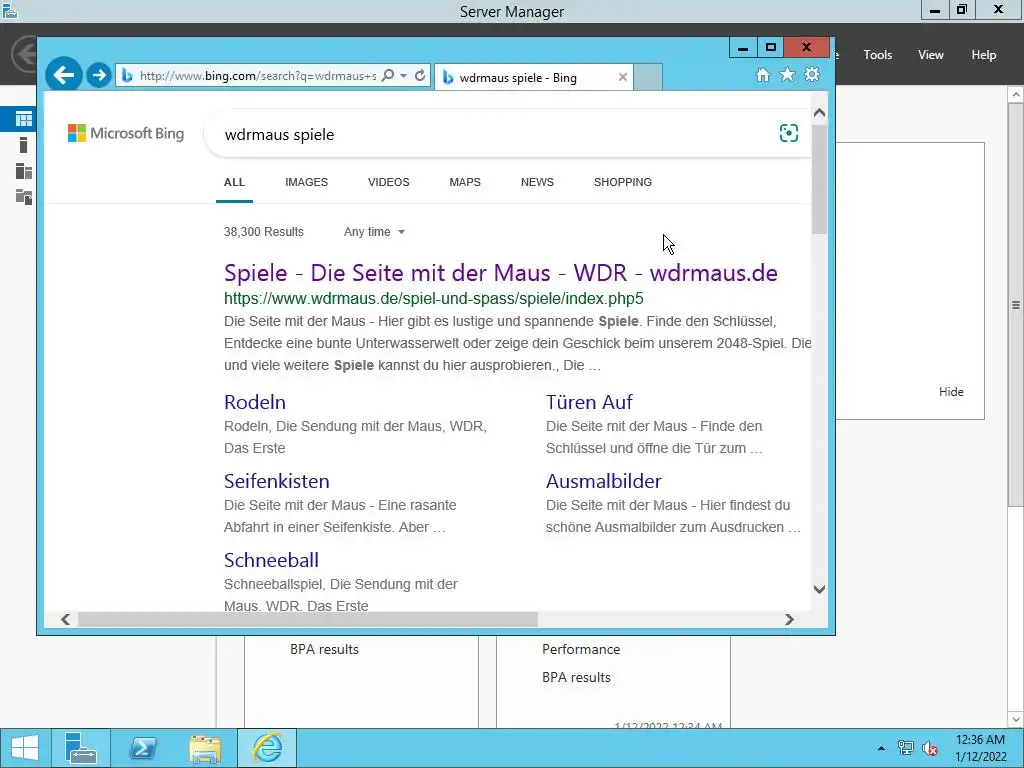Viewport: 1024px width, 768px height.
Task: Click the search magnifier in address bar
Action: (387, 76)
